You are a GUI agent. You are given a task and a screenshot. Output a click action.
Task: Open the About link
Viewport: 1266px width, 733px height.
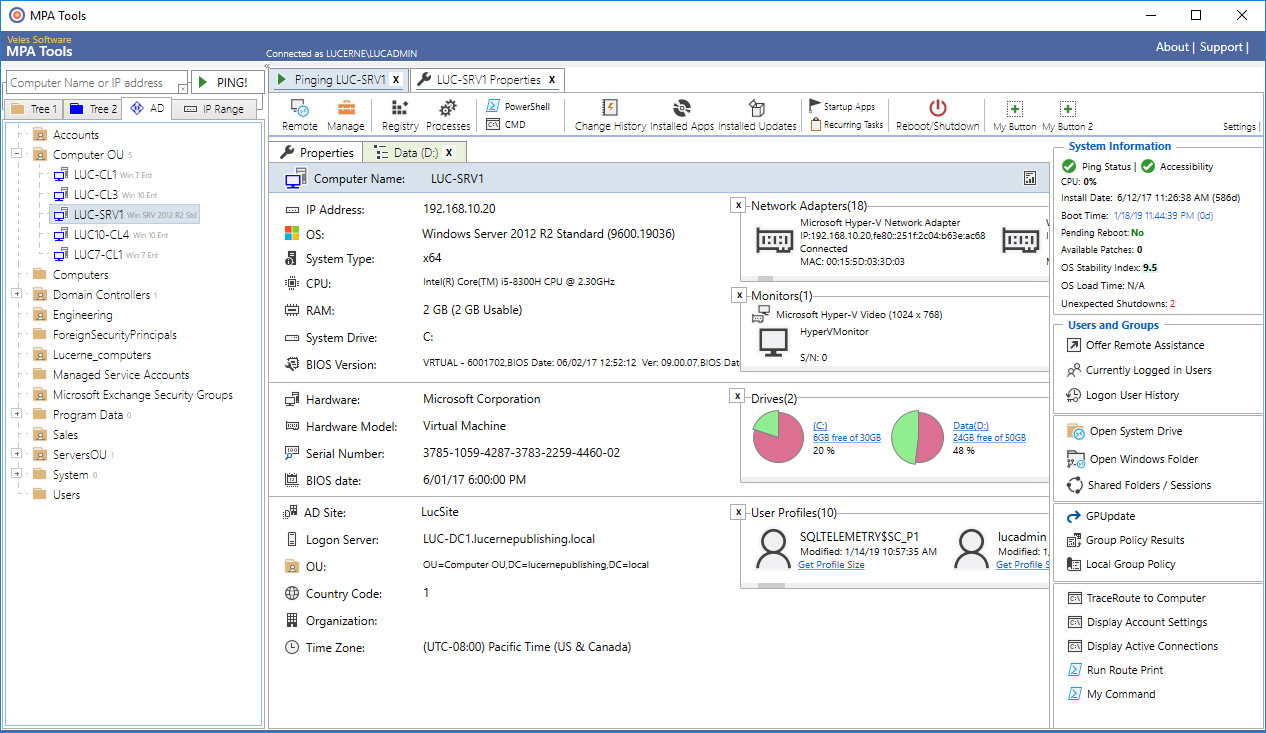tap(1172, 47)
